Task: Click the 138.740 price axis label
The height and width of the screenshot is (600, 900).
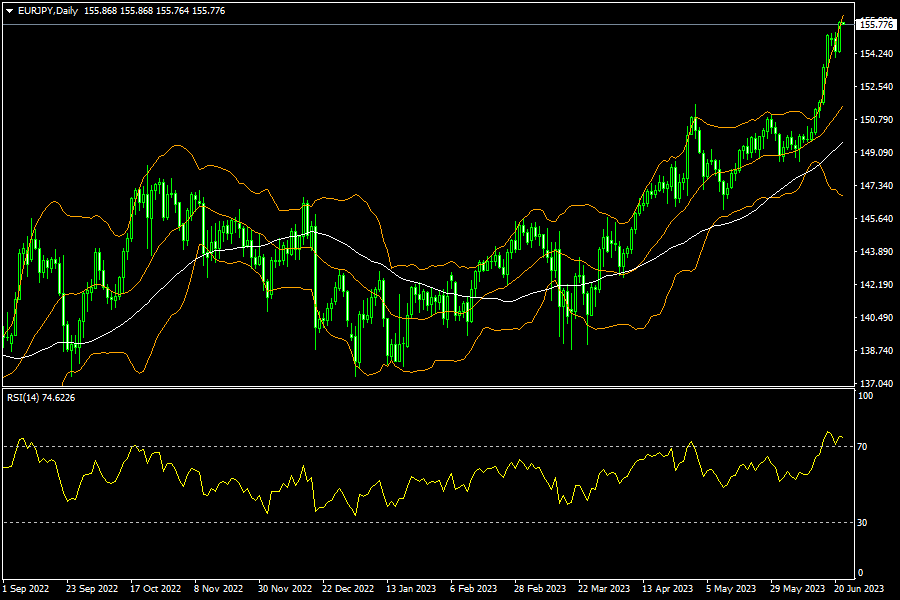Action: (876, 350)
